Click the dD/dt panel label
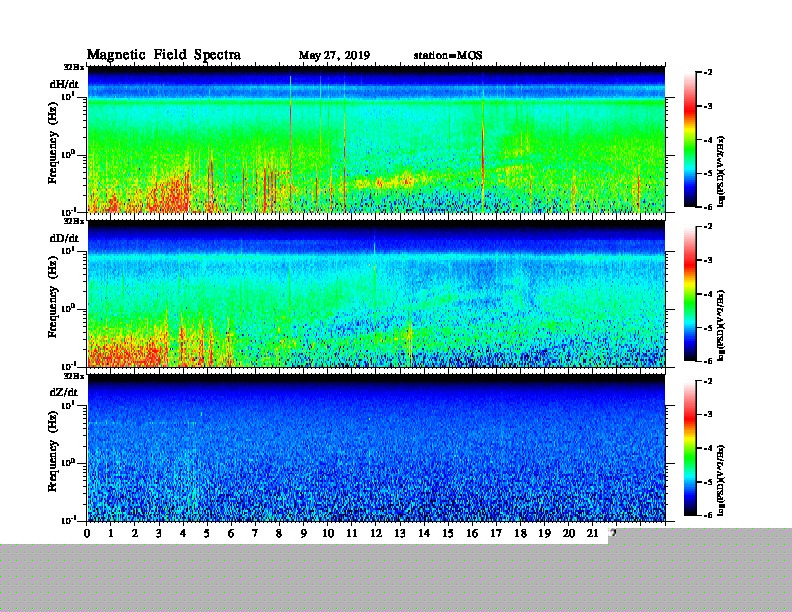The width and height of the screenshot is (792, 612). pyautogui.click(x=64, y=238)
